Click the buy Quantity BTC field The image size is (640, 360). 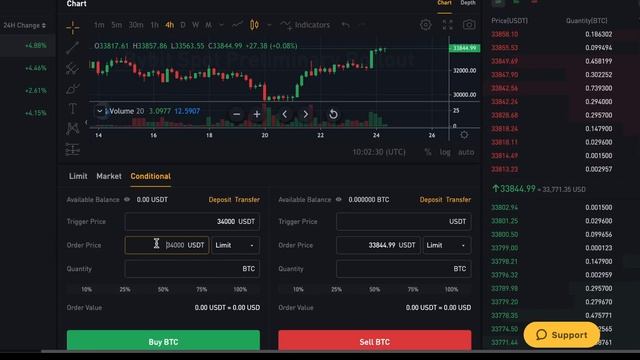pyautogui.click(x=192, y=269)
